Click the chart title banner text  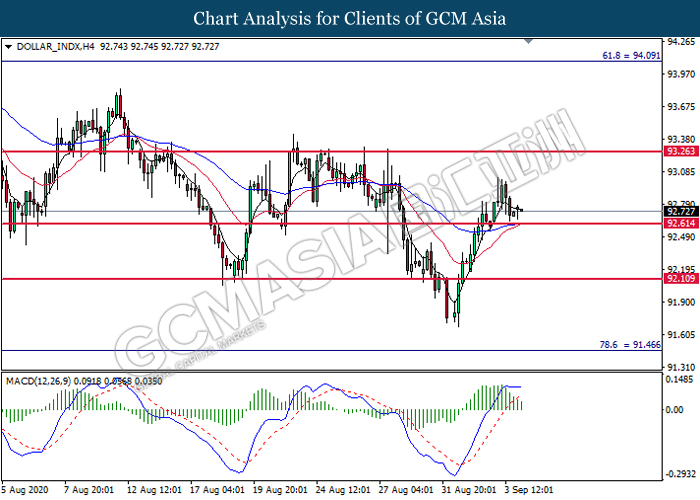[x=350, y=18]
